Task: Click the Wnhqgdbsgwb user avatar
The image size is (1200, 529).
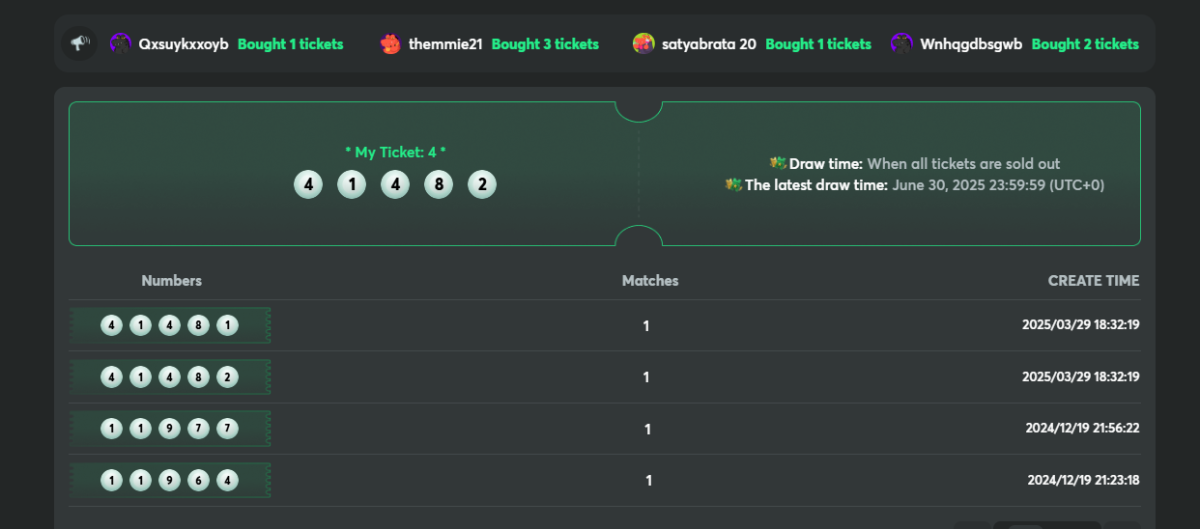Action: [902, 44]
